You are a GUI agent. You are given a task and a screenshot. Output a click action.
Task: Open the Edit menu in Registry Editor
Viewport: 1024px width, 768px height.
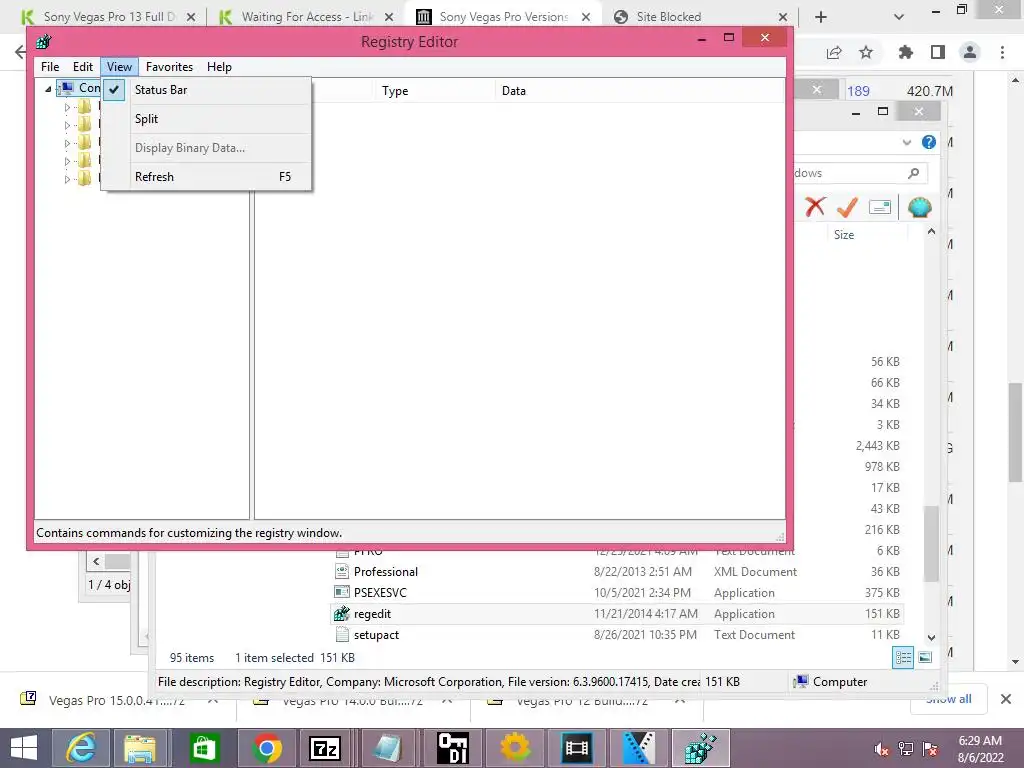click(x=82, y=67)
